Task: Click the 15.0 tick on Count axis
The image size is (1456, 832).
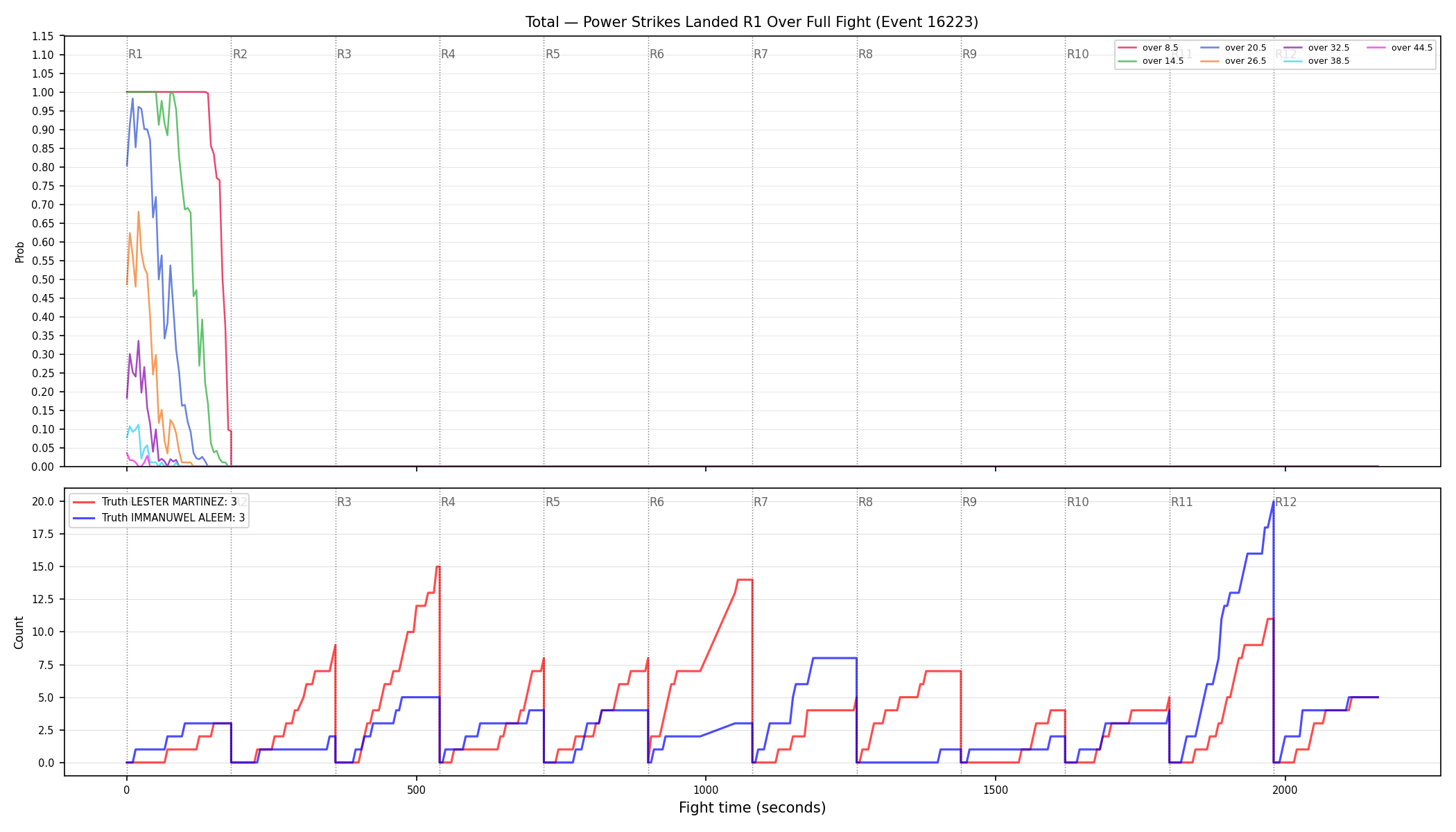Action: tap(43, 566)
